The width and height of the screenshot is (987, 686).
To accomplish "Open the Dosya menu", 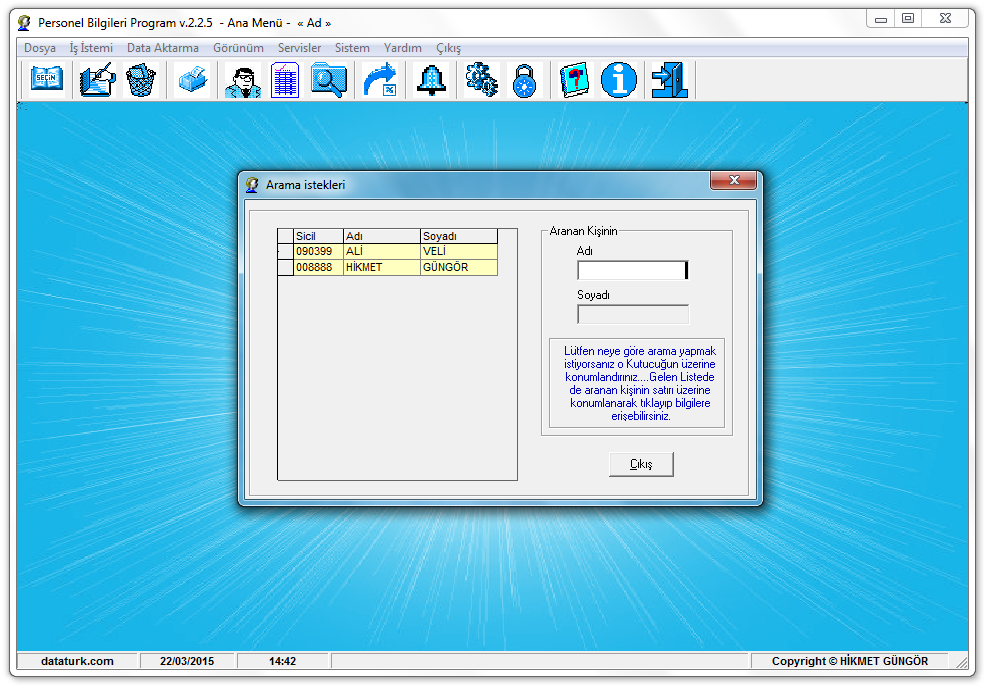I will point(40,48).
